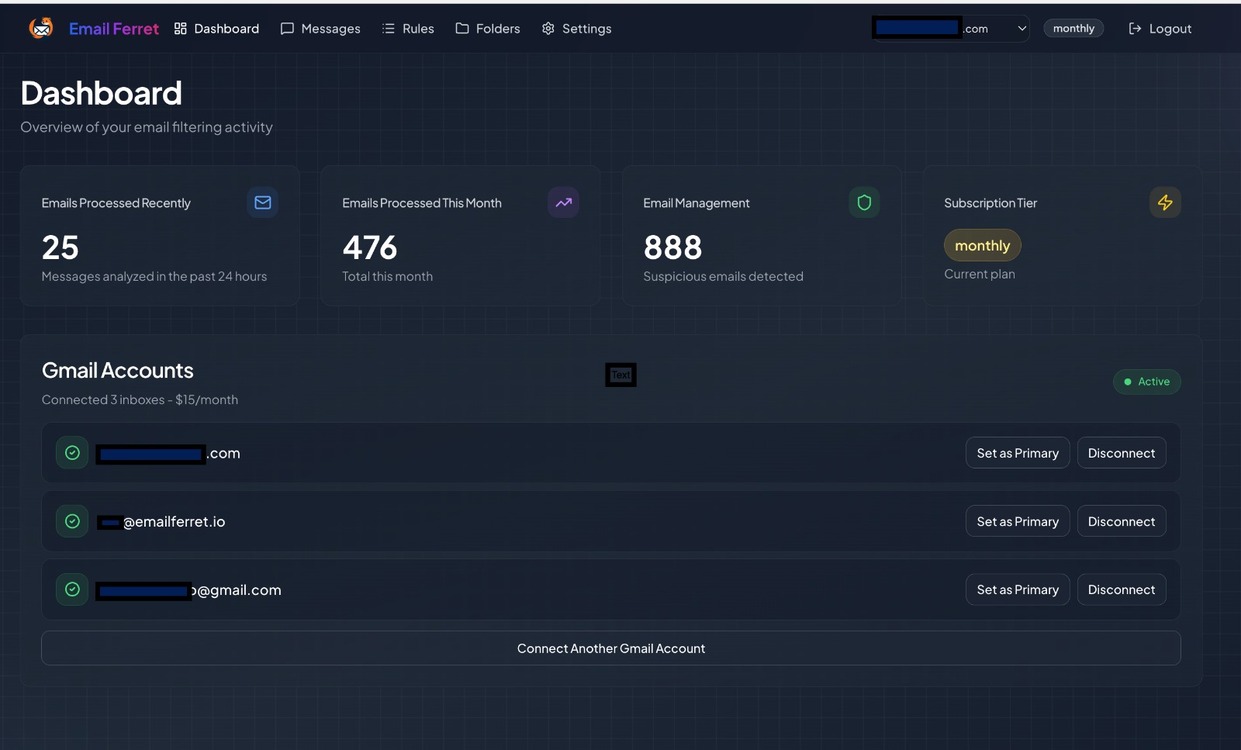Click the Active status badge
Image resolution: width=1241 pixels, height=750 pixels.
(x=1147, y=381)
